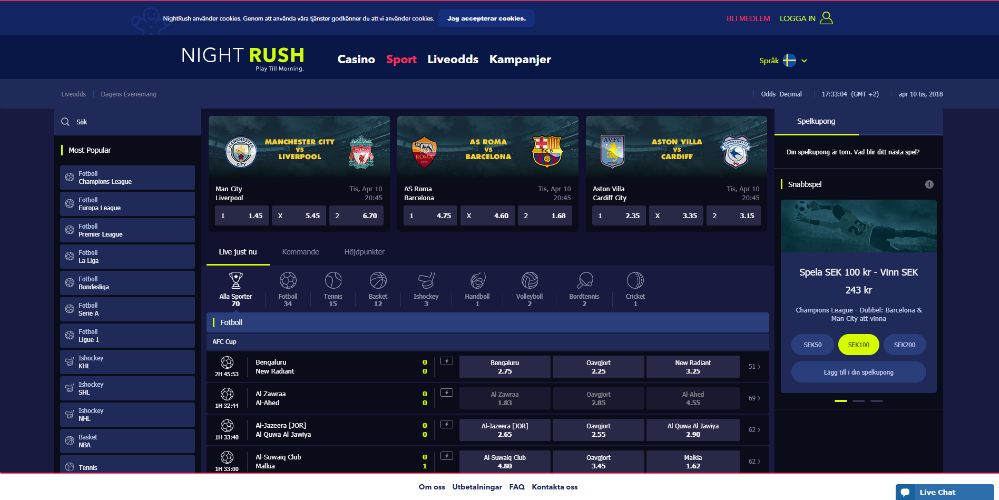Pick Malkia odds 1.62
999x500 pixels.
tap(693, 461)
